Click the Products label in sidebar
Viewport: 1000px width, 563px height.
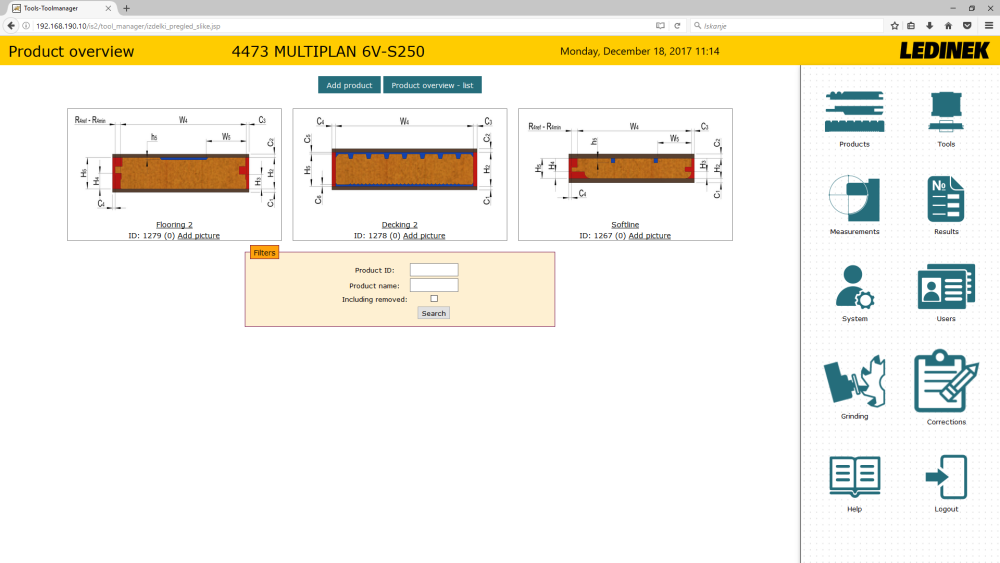click(854, 144)
